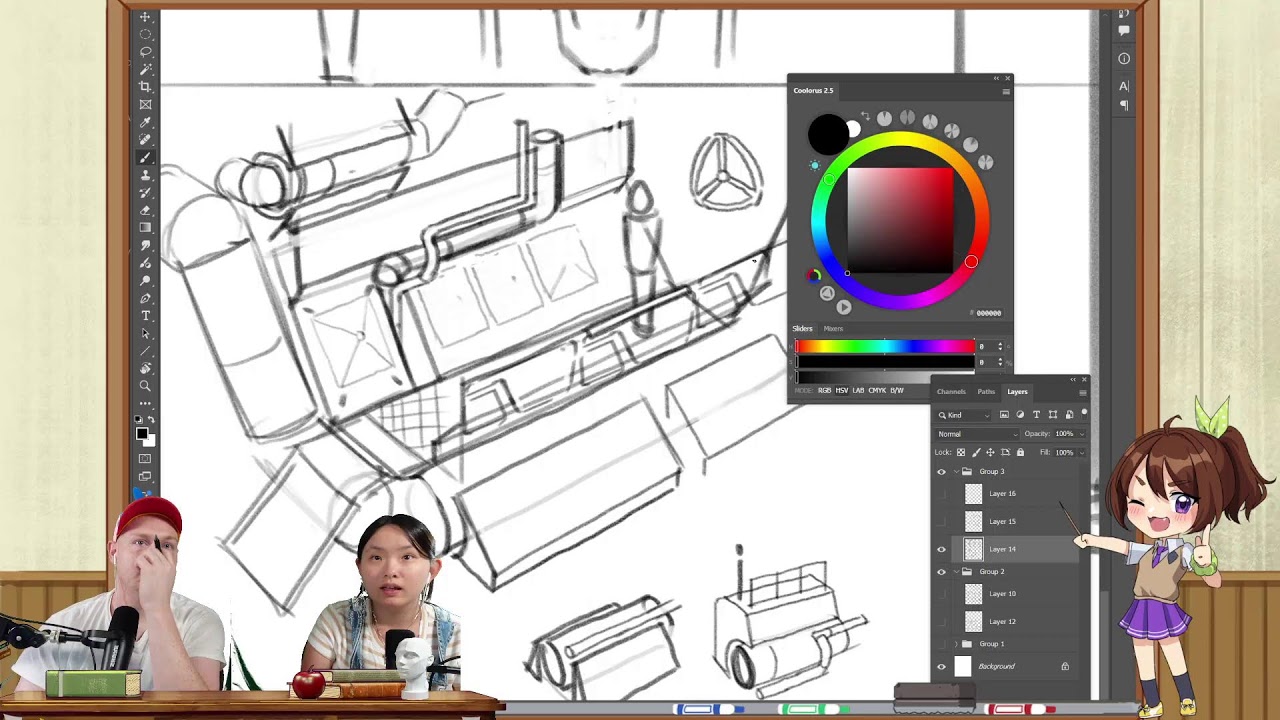Open the Channels tab
1280x720 pixels.
(x=951, y=392)
